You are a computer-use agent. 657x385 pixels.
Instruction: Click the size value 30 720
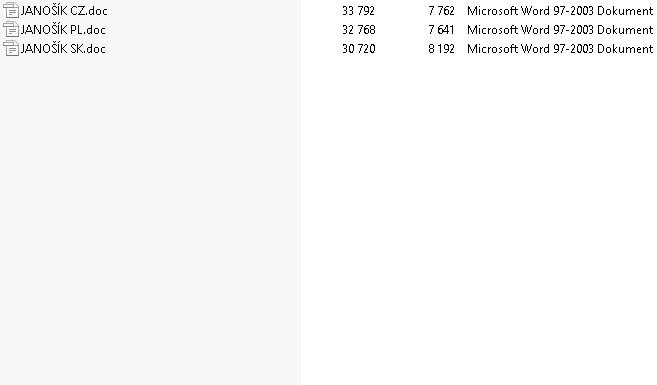point(359,49)
